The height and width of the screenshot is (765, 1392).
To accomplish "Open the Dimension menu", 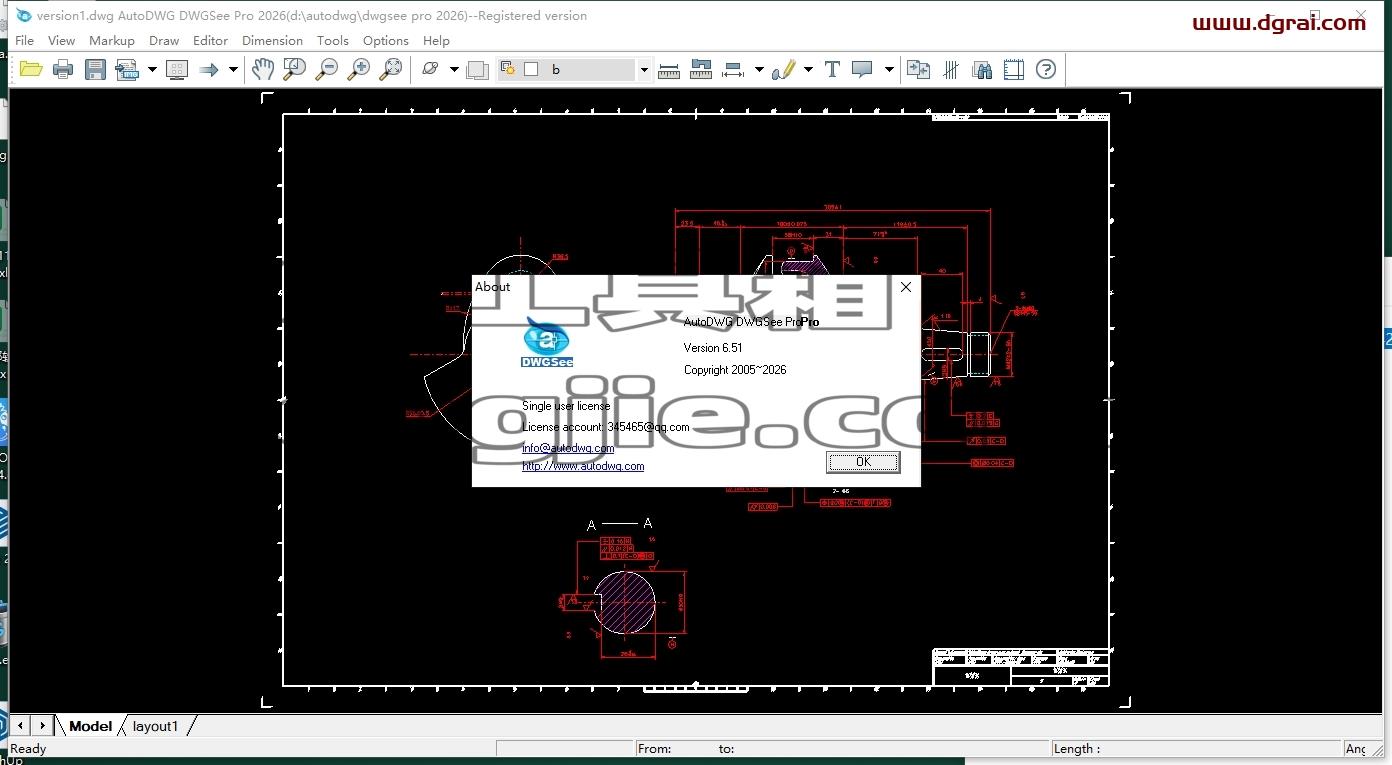I will 272,40.
